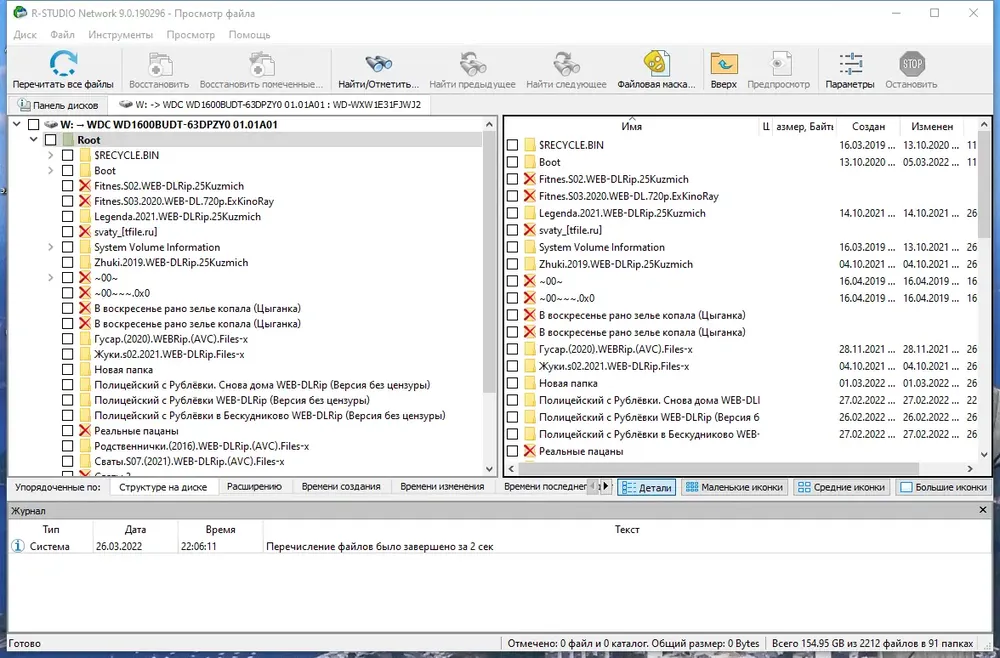Check Новая папка checkbox in right list
This screenshot has height=658, width=1000.
click(512, 383)
